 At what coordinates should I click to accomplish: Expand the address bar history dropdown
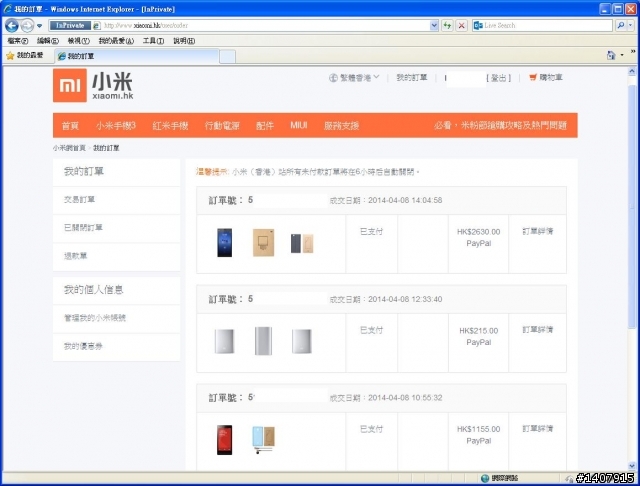point(434,25)
